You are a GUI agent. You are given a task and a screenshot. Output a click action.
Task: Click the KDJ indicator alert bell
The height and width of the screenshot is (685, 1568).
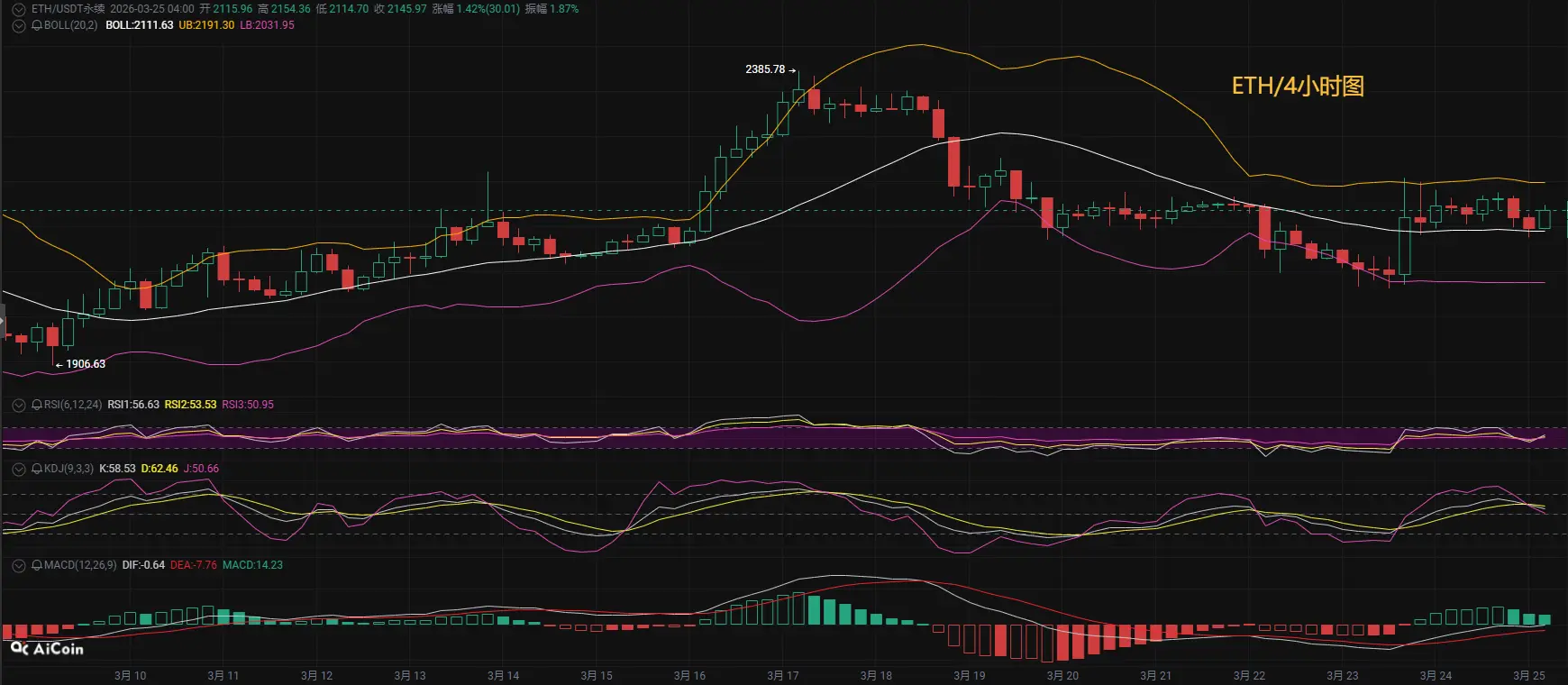[37, 469]
